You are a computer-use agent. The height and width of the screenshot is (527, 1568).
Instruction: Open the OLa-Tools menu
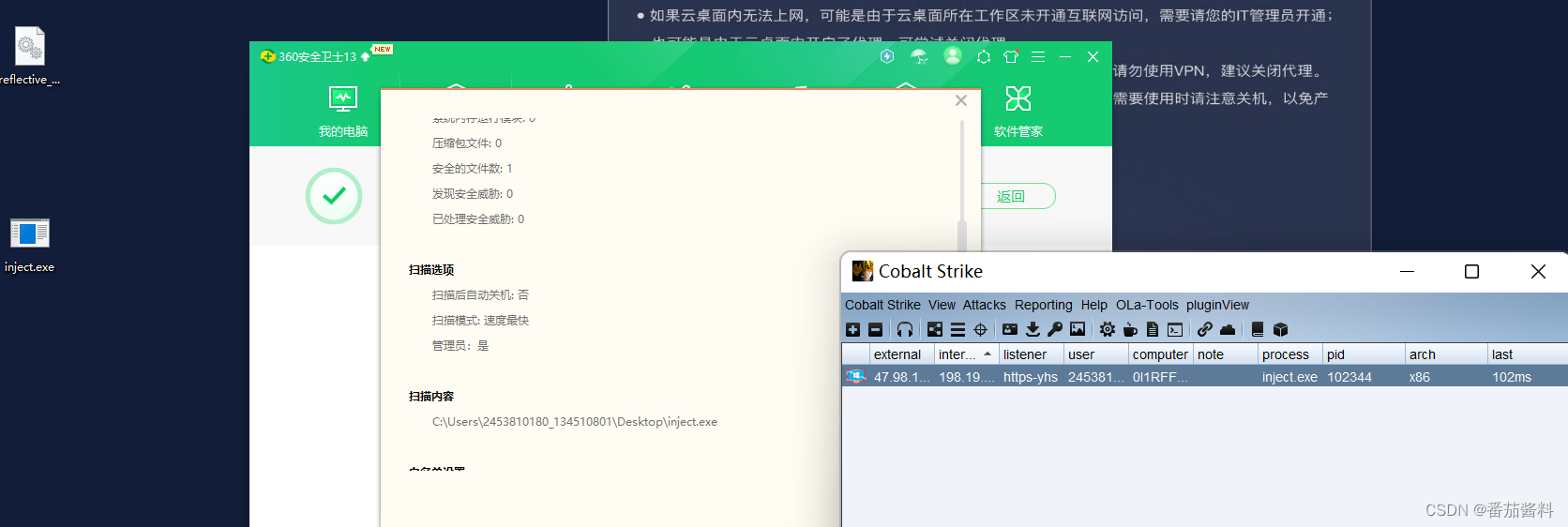tap(1147, 305)
